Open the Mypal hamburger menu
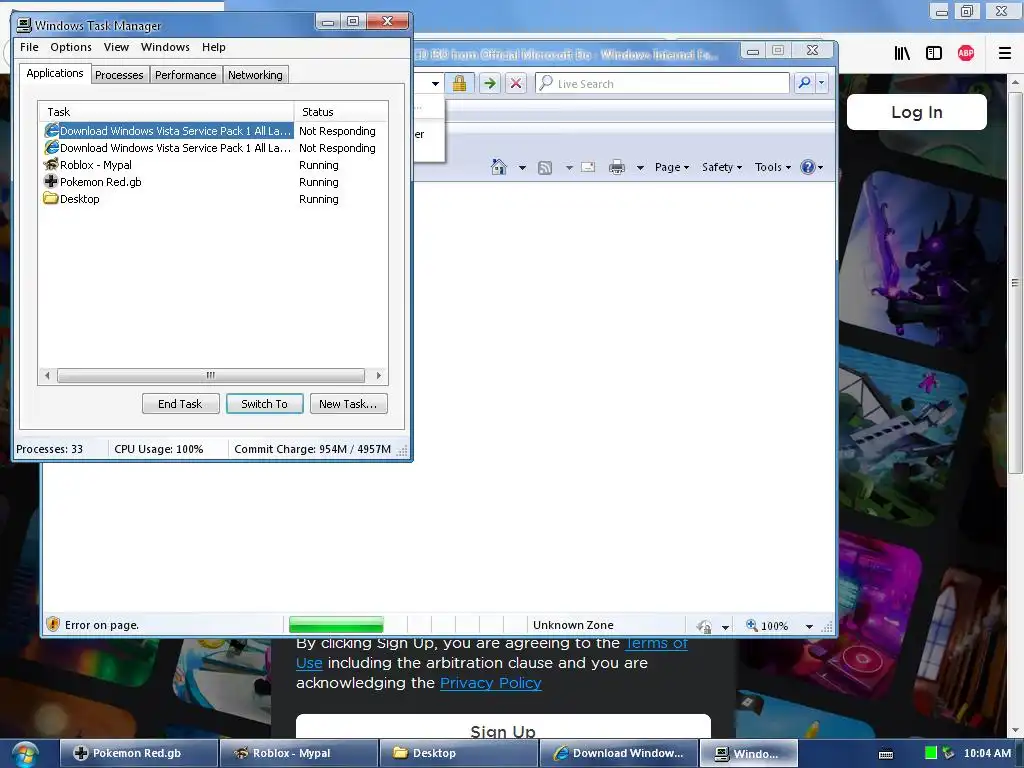Image resolution: width=1024 pixels, height=768 pixels. (1004, 54)
